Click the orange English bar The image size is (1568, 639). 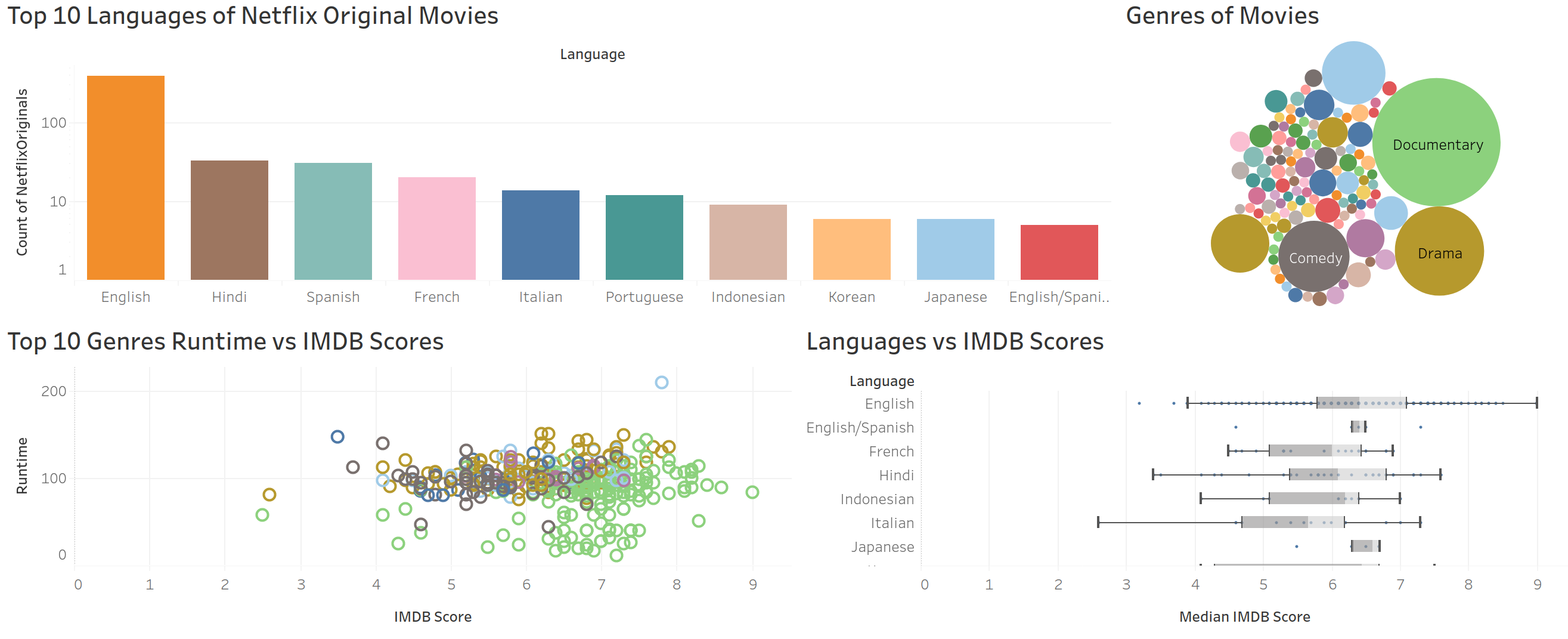pyautogui.click(x=125, y=177)
